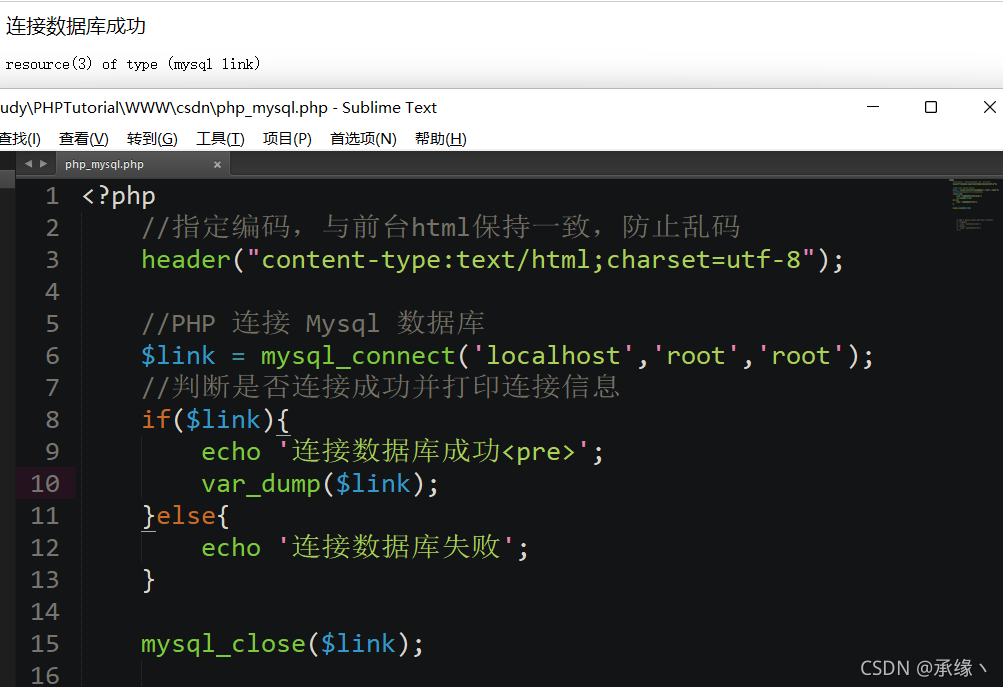Click line number 1 in gutter

[x=52, y=196]
